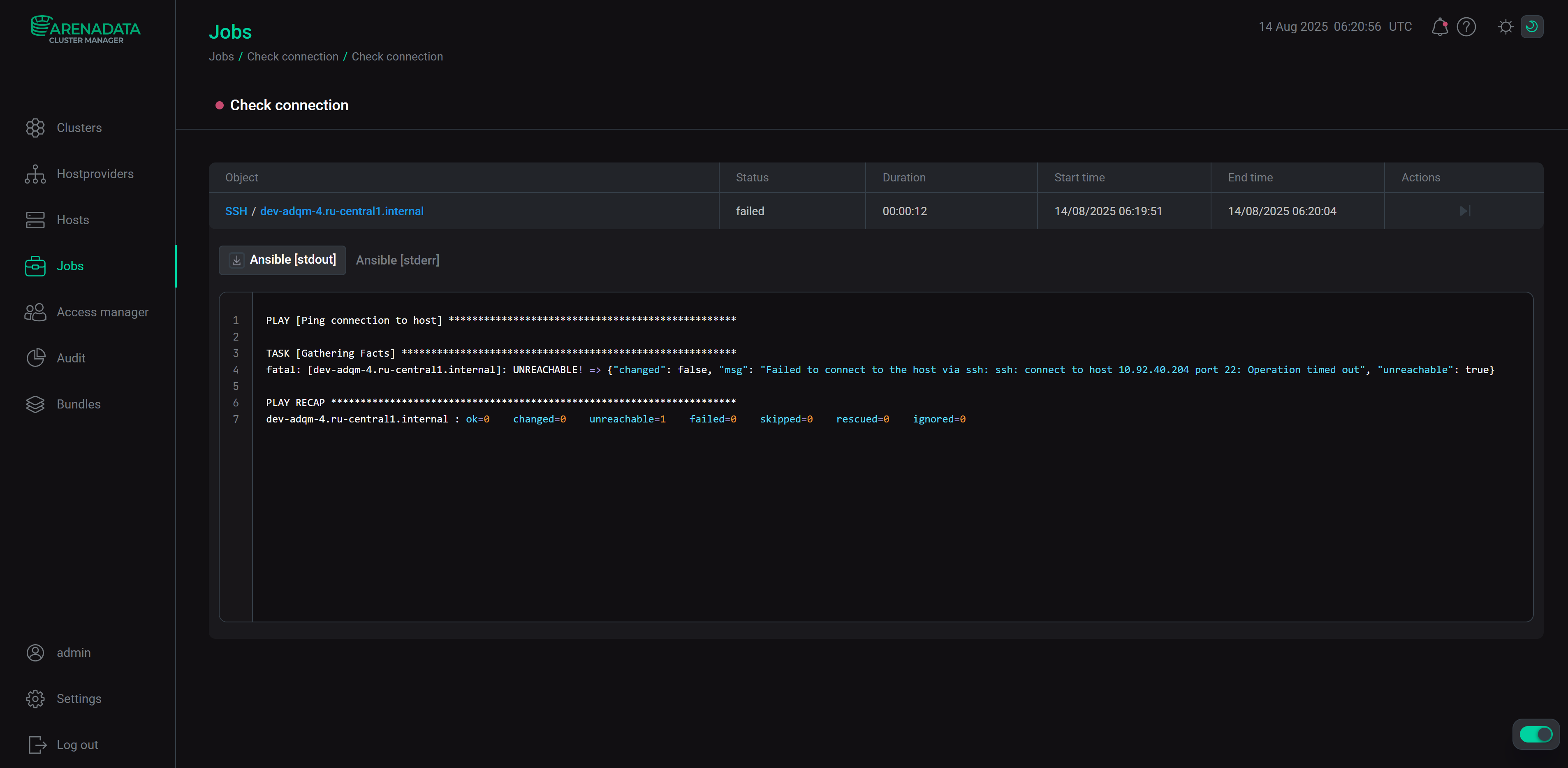Open Audit via its pie chart icon
The height and width of the screenshot is (768, 1568).
[x=35, y=358]
